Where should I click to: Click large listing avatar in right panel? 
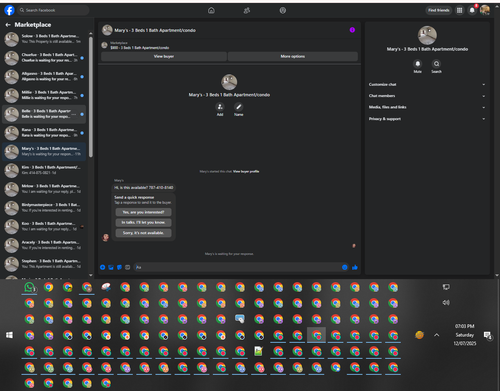[427, 35]
